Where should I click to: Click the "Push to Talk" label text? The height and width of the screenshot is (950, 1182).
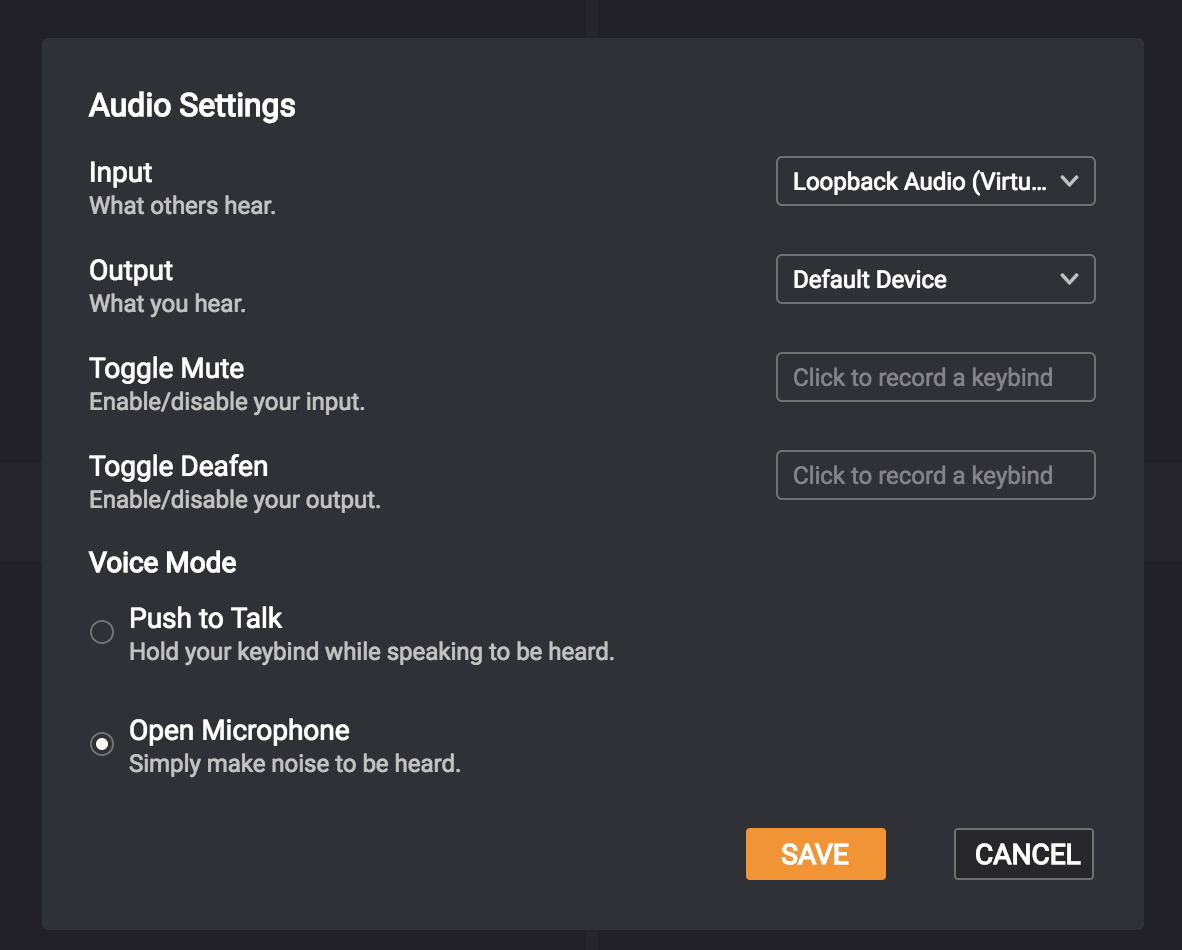[206, 618]
